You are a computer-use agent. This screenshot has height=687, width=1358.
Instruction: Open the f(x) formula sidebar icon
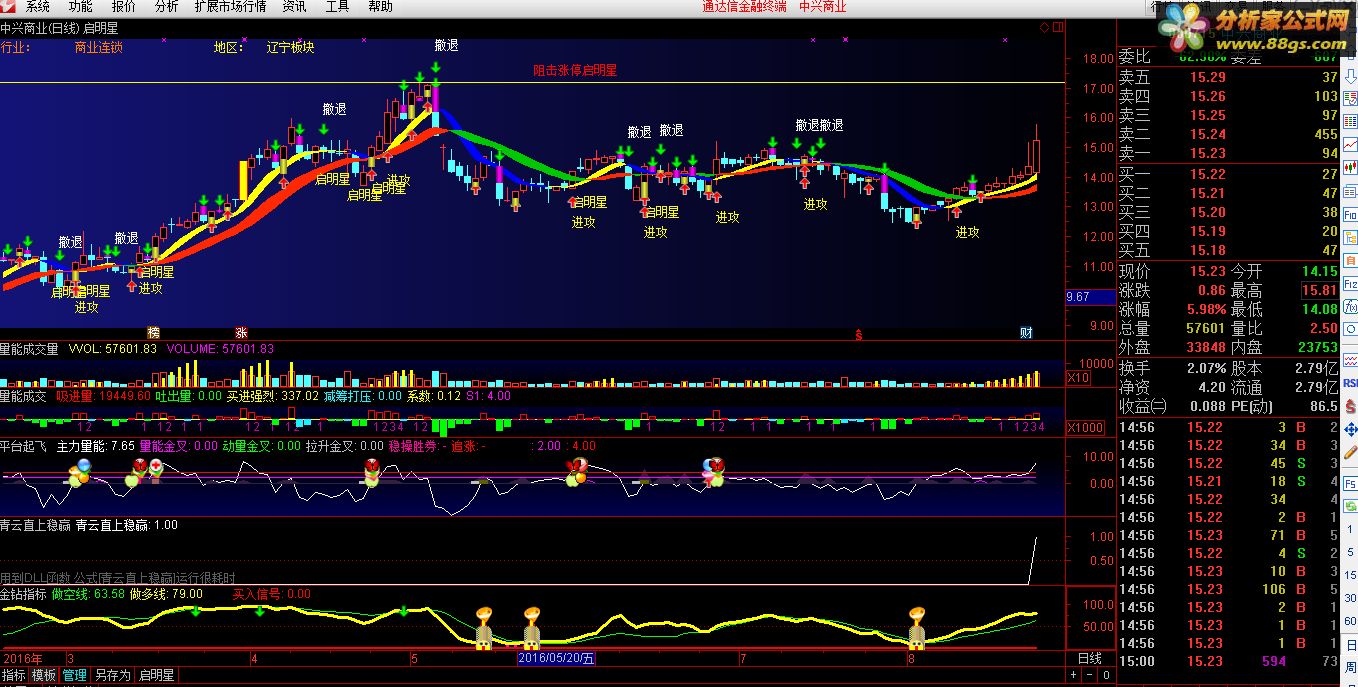(1350, 306)
